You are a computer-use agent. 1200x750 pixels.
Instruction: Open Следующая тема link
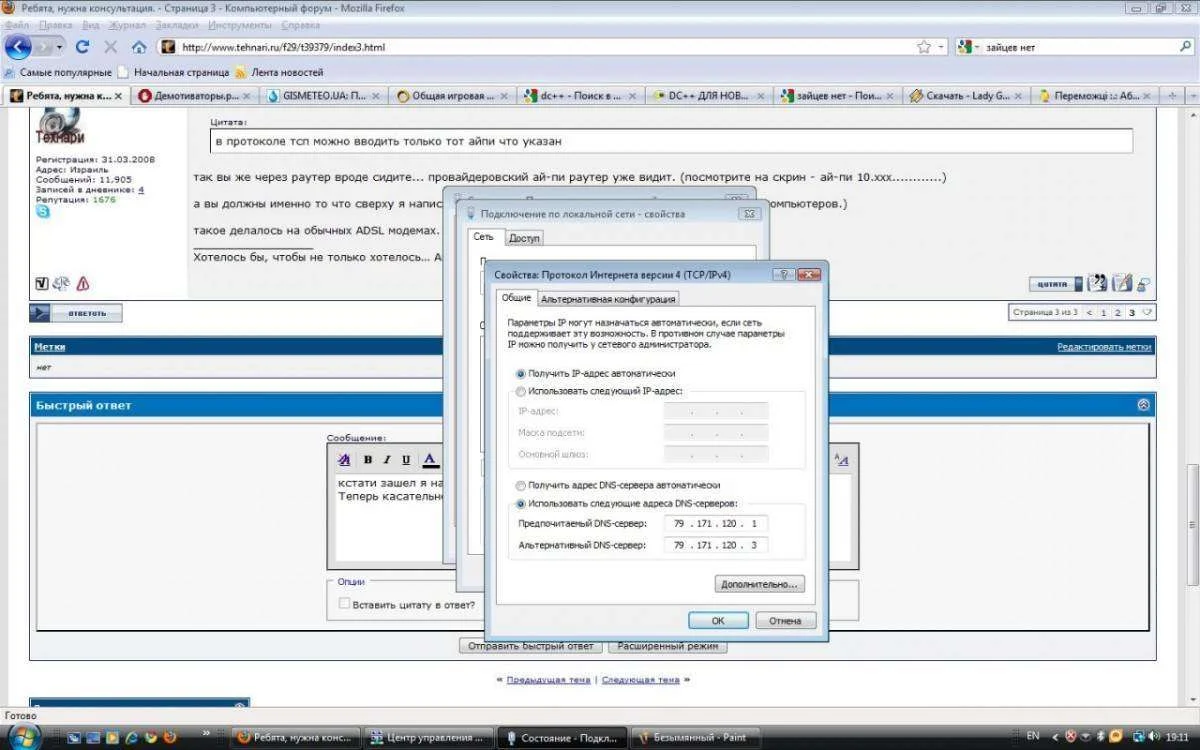pyautogui.click(x=640, y=679)
